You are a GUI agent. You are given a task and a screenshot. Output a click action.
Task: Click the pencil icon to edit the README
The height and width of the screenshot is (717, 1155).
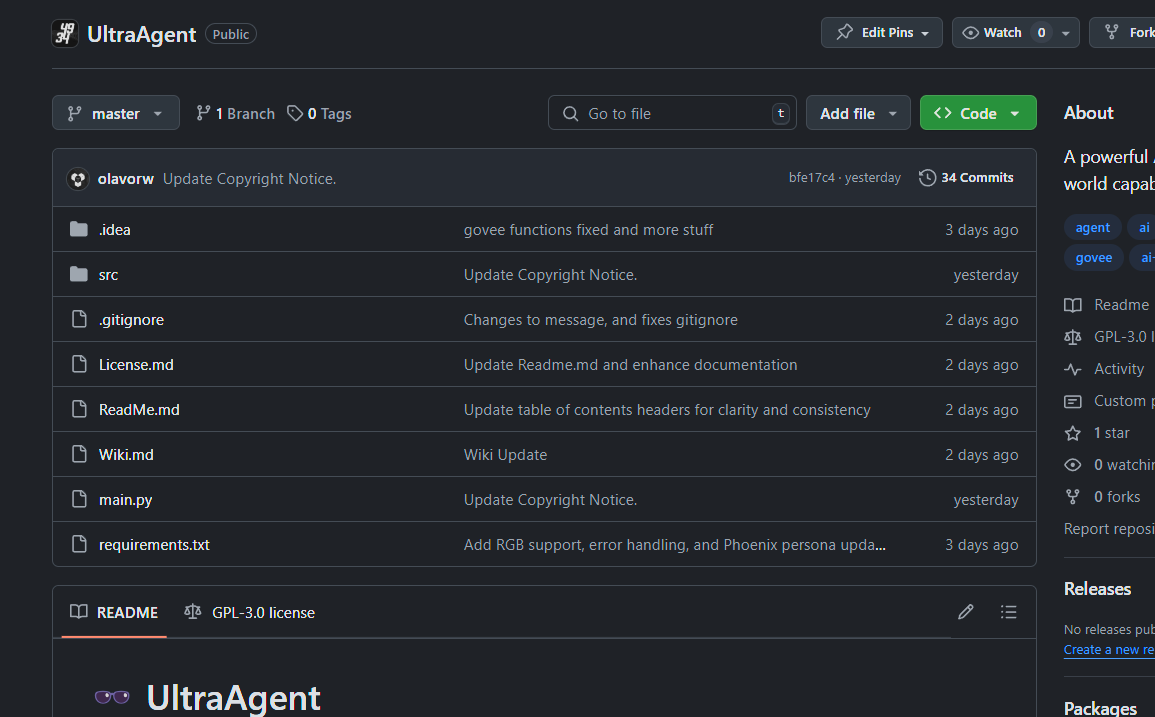(965, 611)
